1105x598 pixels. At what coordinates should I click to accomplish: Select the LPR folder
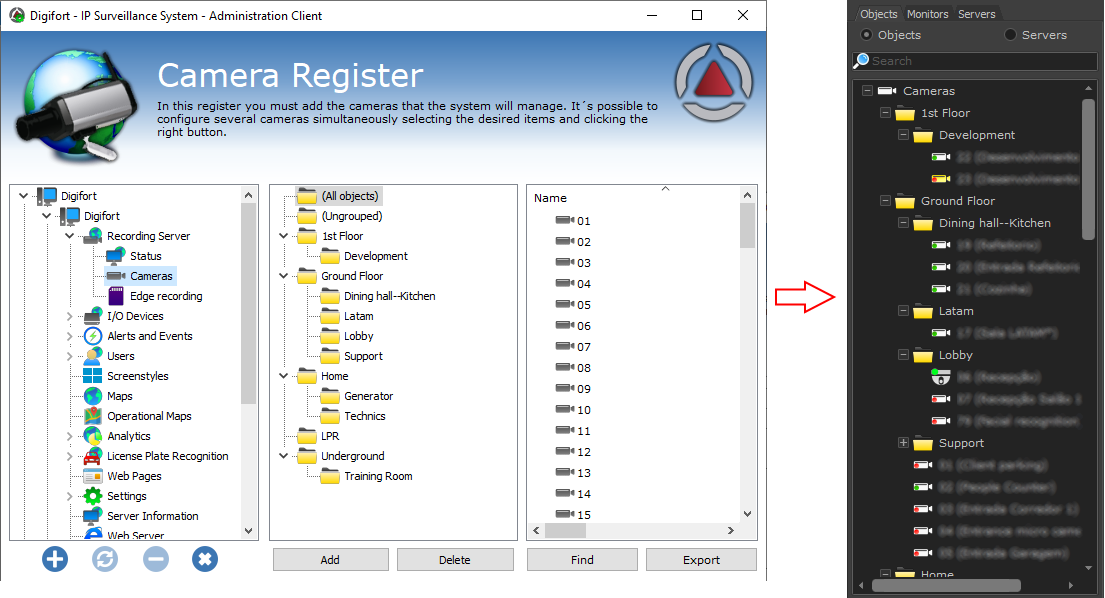330,436
